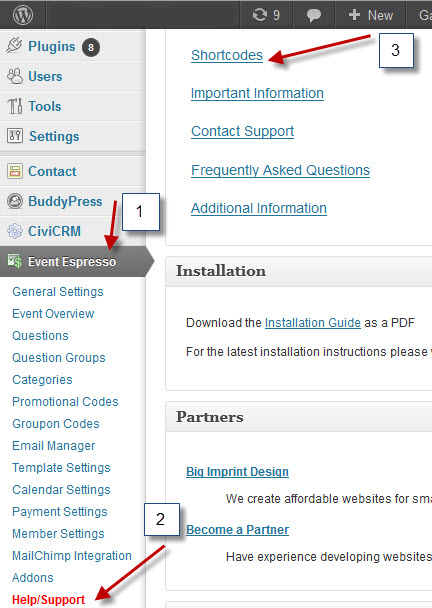This screenshot has height=608, width=432.
Task: Visit the Big Imprint Design link
Action: [x=237, y=472]
